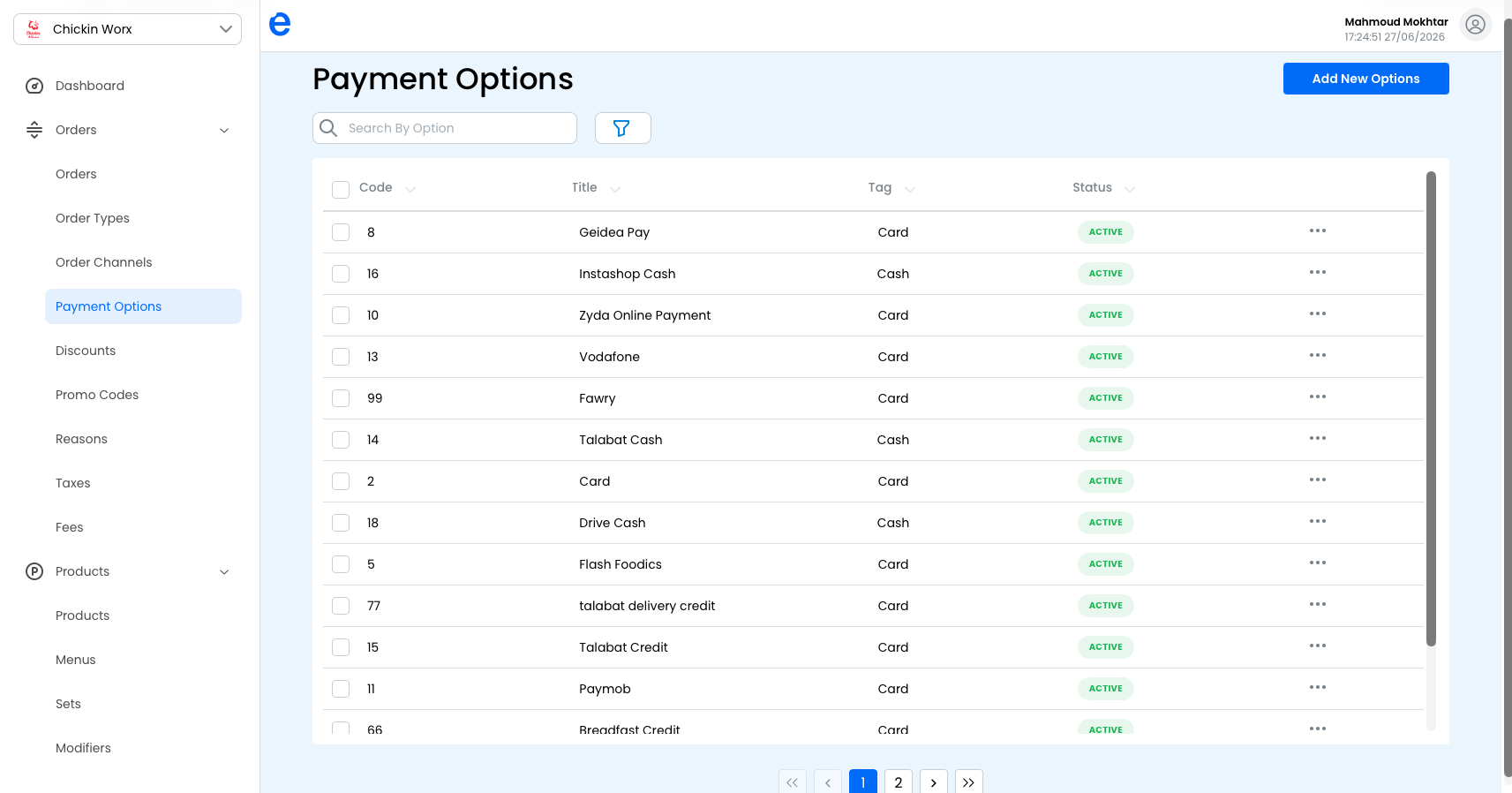
Task: Tick the select-all checkbox in table header
Action: click(x=341, y=190)
